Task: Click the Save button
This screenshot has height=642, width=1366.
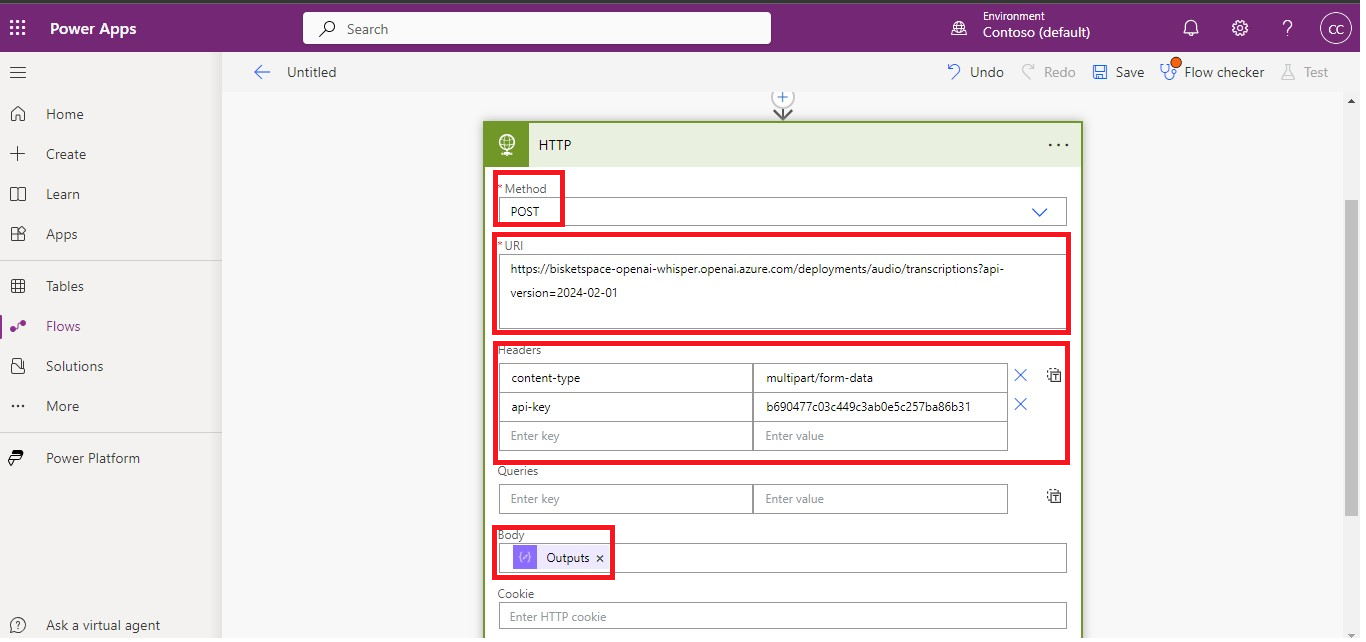Action: tap(1118, 72)
